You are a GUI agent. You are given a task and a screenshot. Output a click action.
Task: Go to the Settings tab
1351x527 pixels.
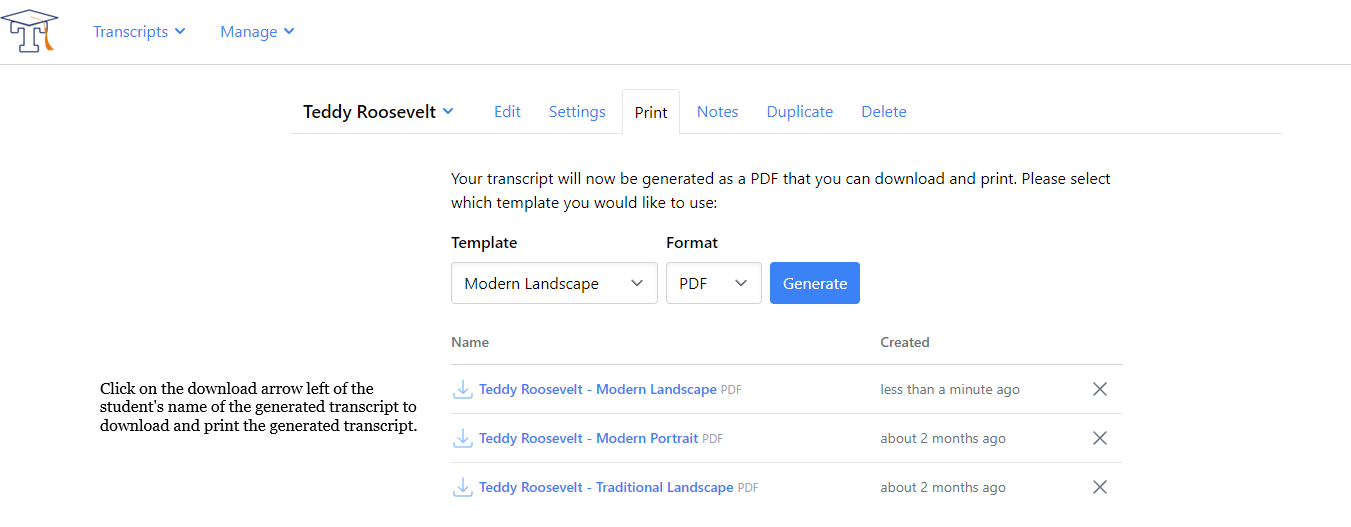(577, 112)
